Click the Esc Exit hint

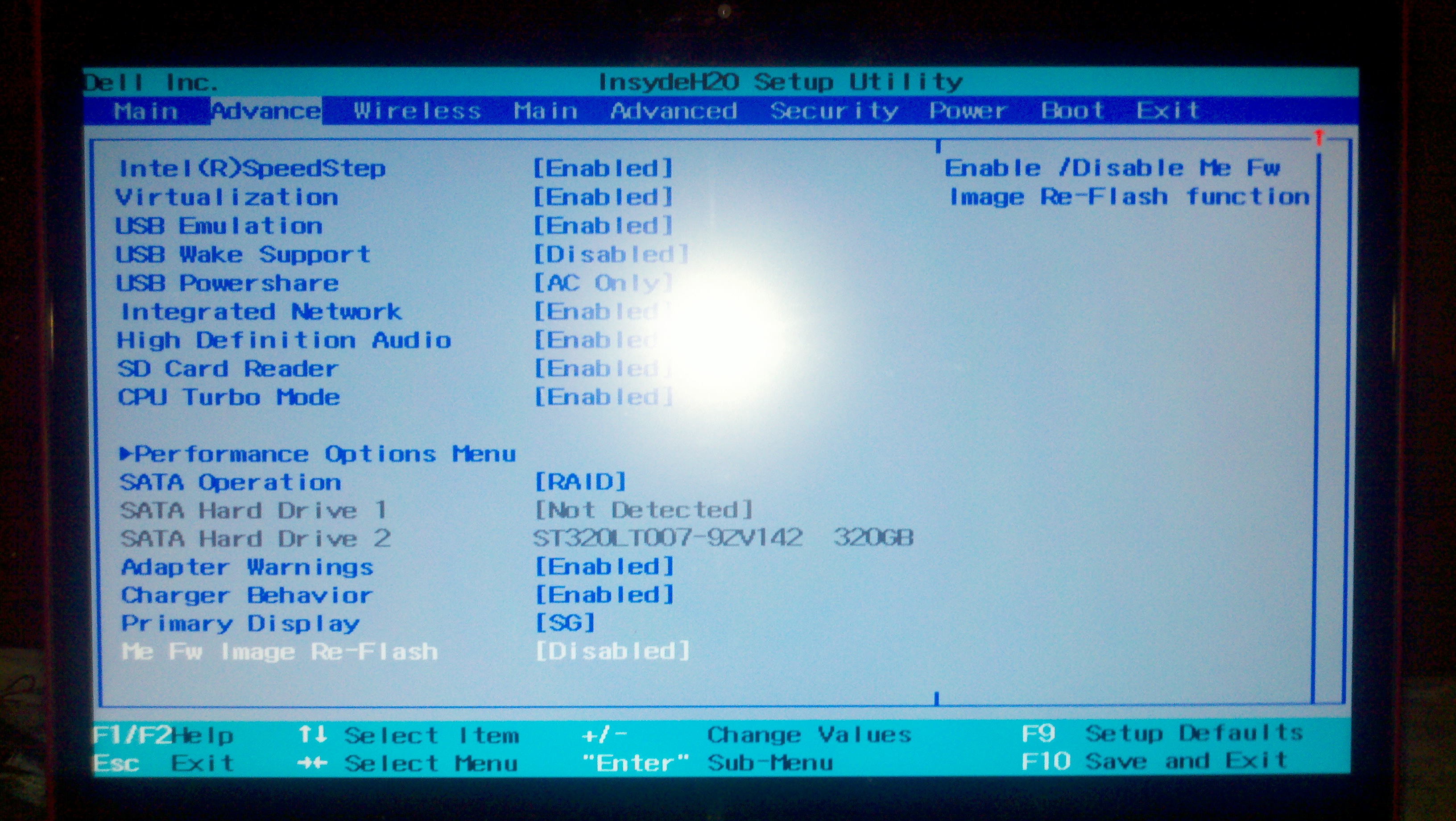[163, 763]
